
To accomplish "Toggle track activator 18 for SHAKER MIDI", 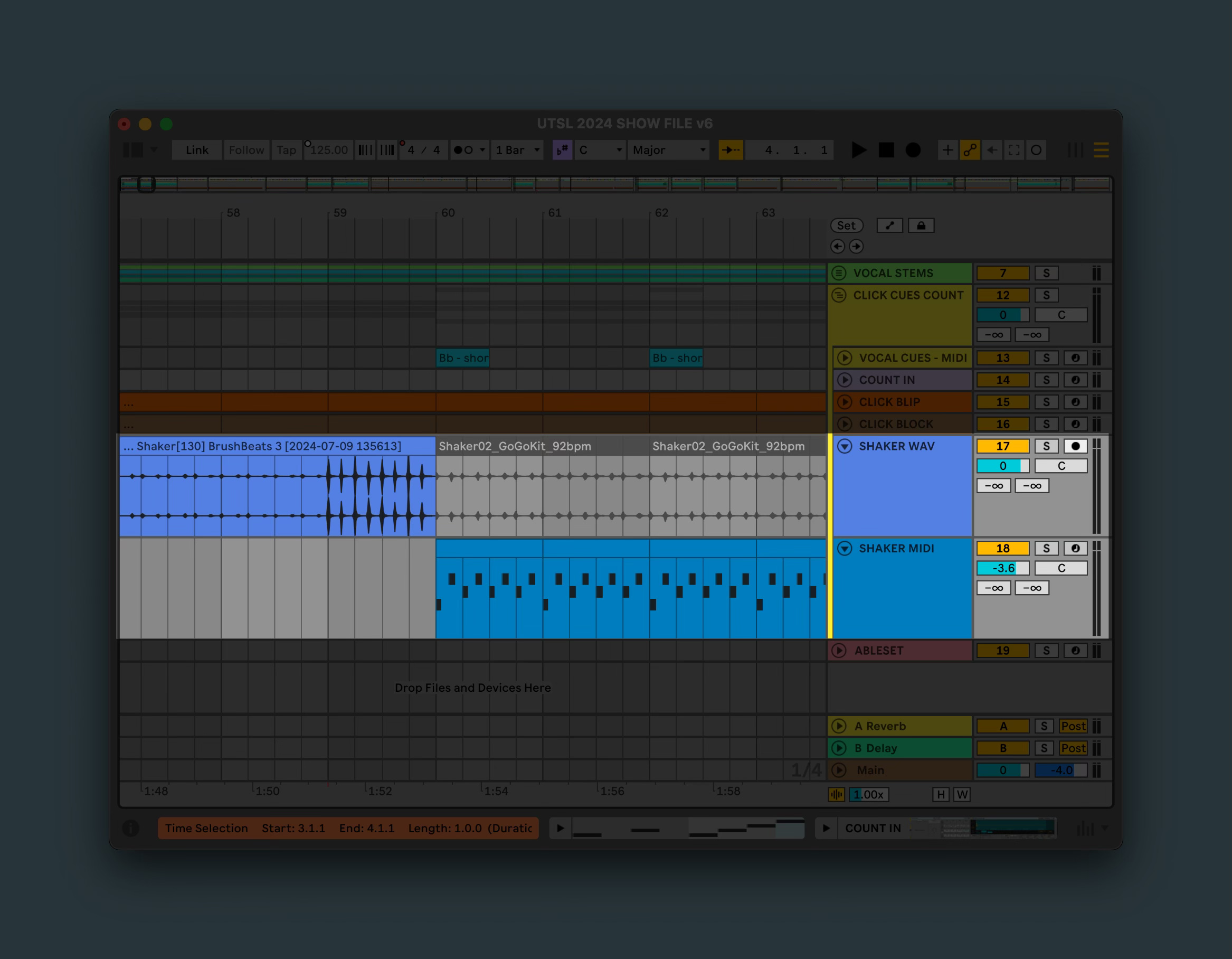I will (x=1002, y=549).
